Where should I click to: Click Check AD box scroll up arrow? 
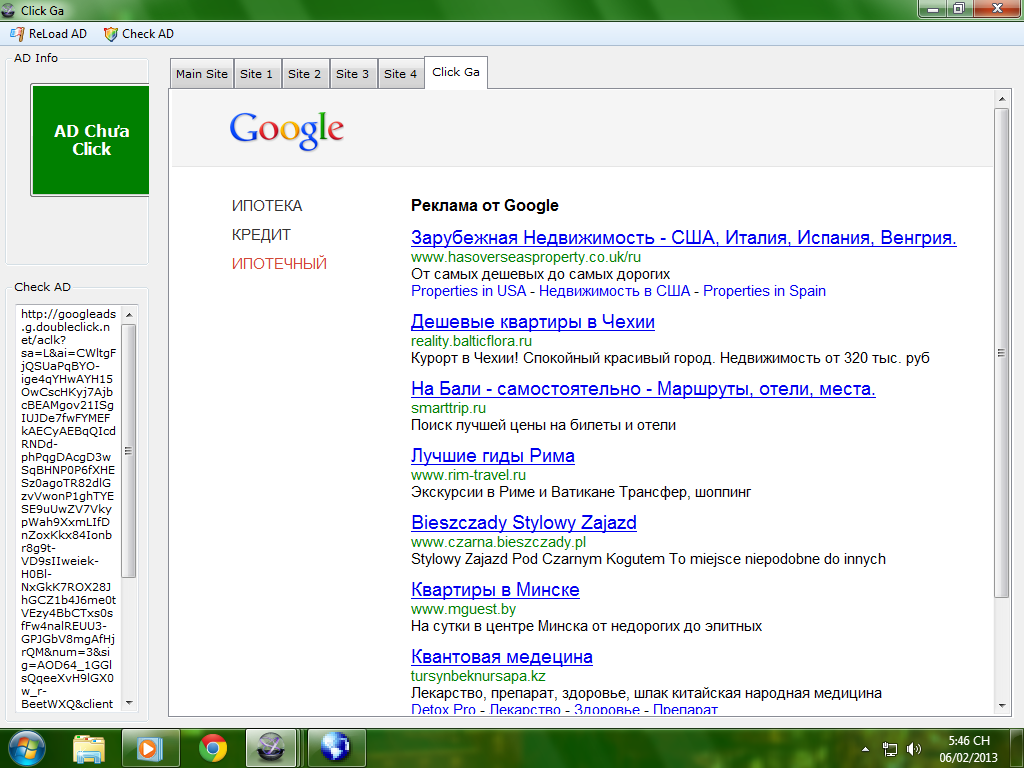point(129,315)
